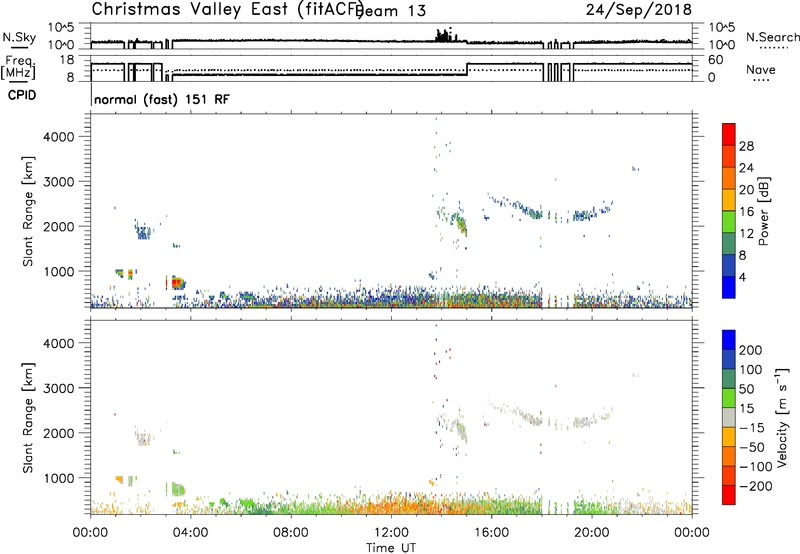The height and width of the screenshot is (554, 800).
Task: Click the "28" power colorbar tick
Action: click(x=746, y=146)
